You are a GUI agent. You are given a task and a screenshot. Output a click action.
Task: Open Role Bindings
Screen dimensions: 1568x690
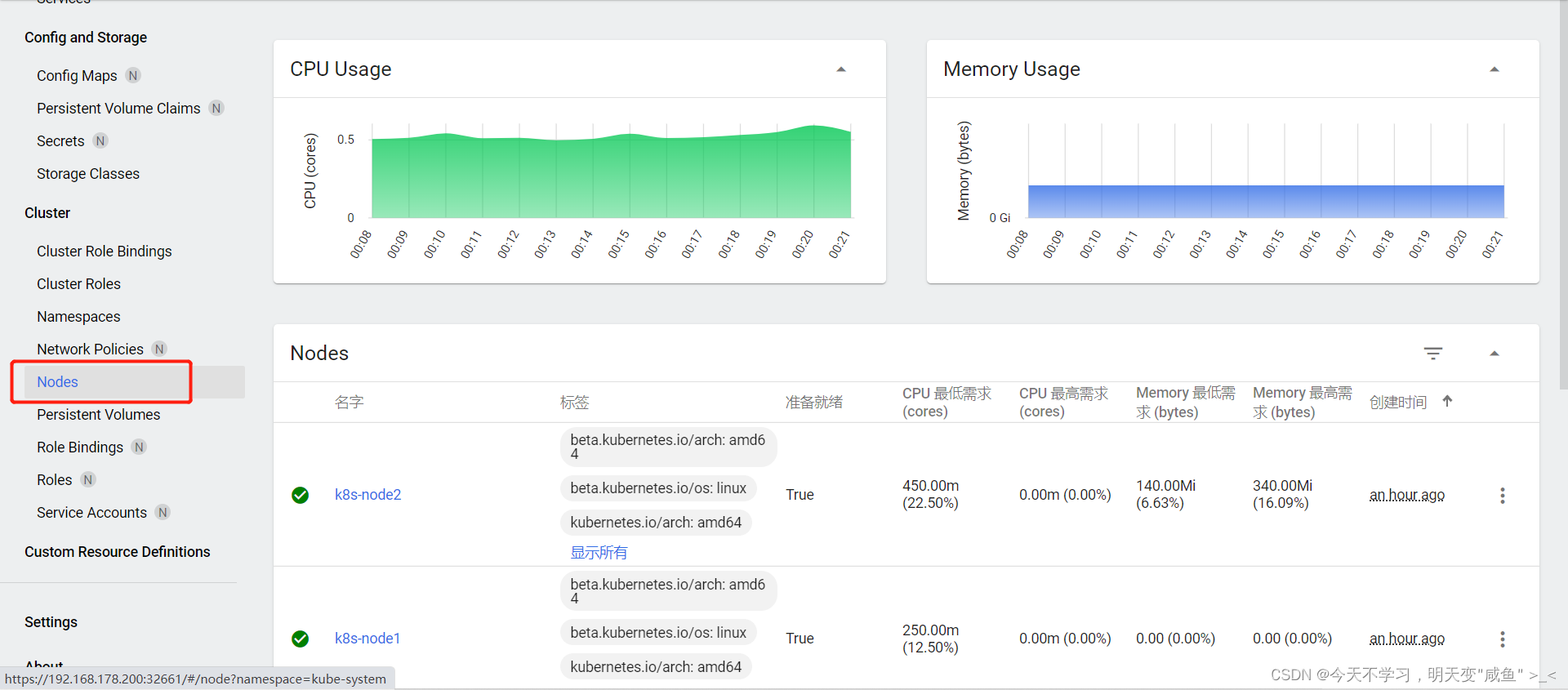pyautogui.click(x=80, y=447)
